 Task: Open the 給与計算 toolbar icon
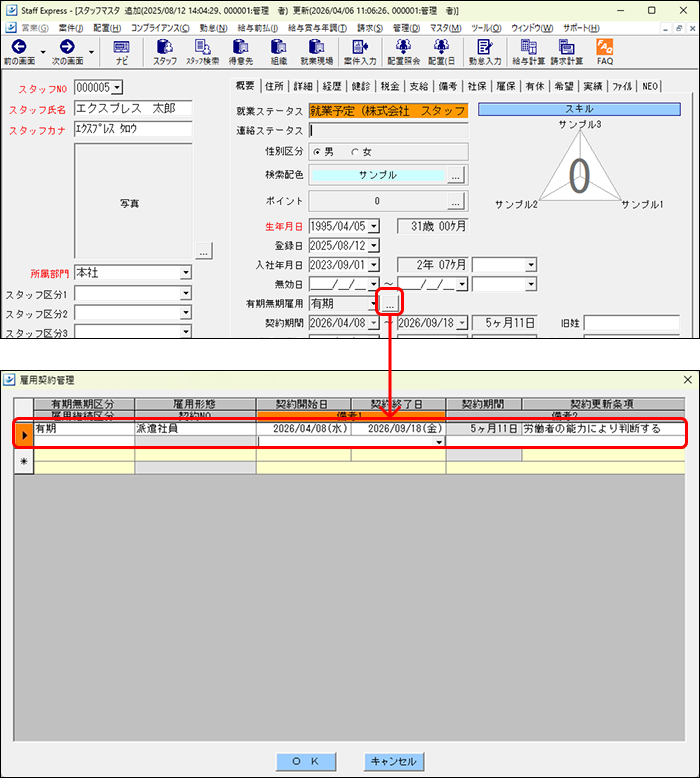(x=528, y=52)
